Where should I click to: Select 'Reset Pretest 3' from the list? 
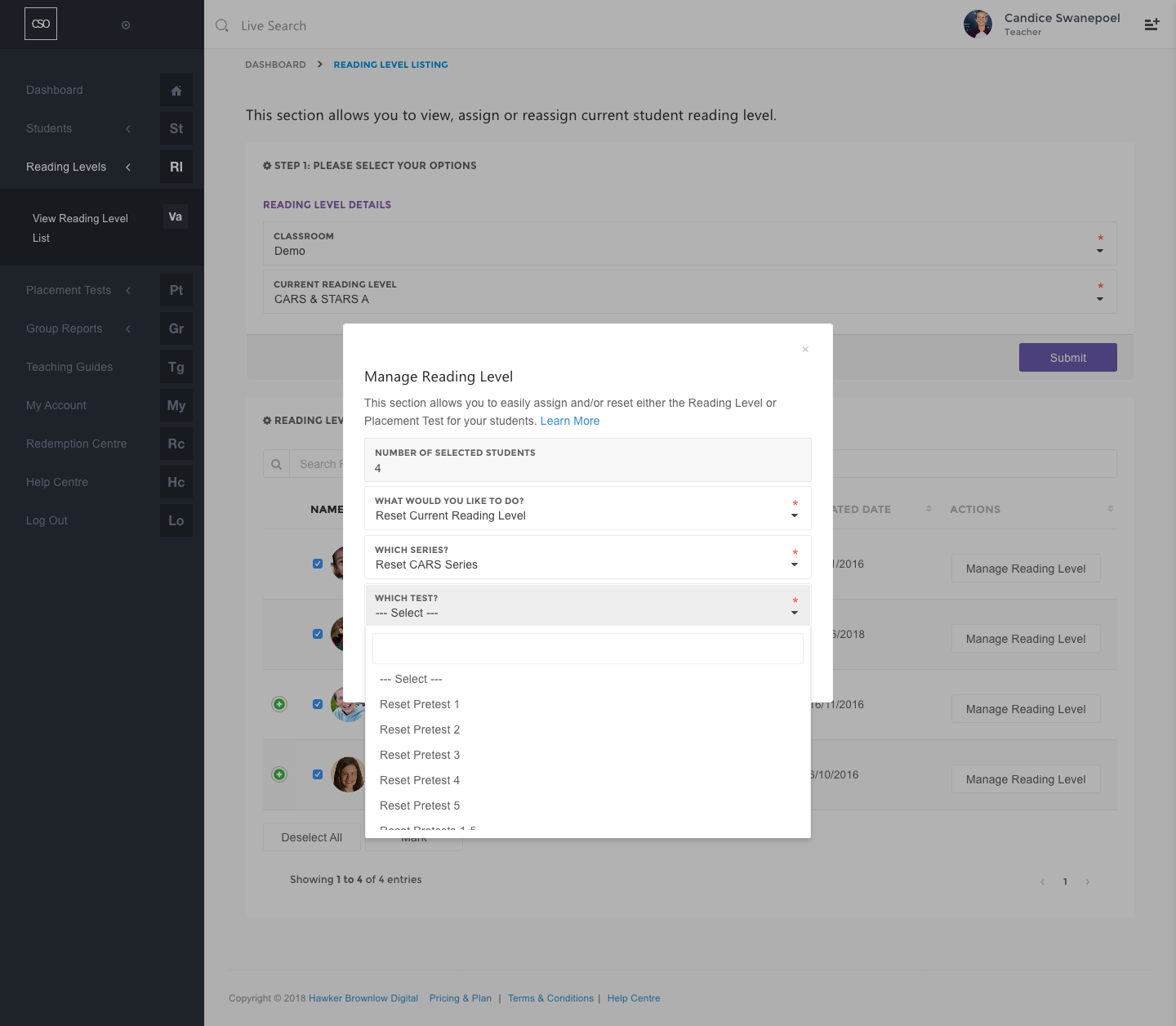tap(420, 755)
